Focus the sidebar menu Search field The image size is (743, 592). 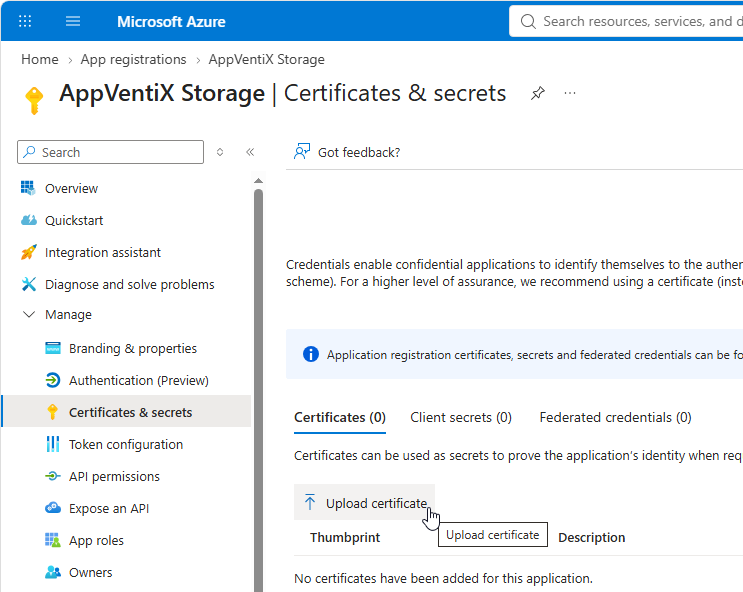[x=110, y=152]
